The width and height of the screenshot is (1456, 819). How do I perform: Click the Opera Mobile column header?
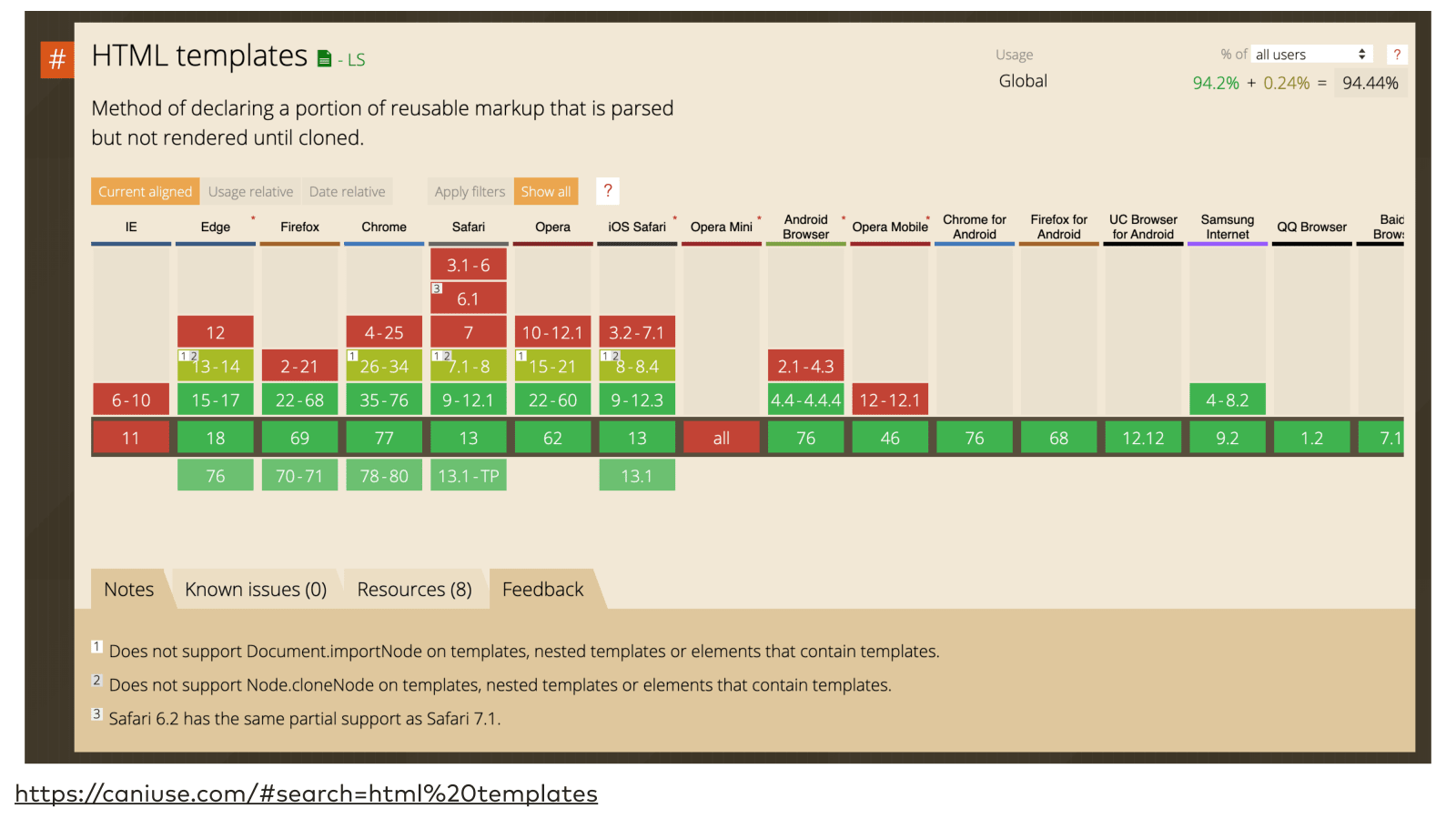890,227
